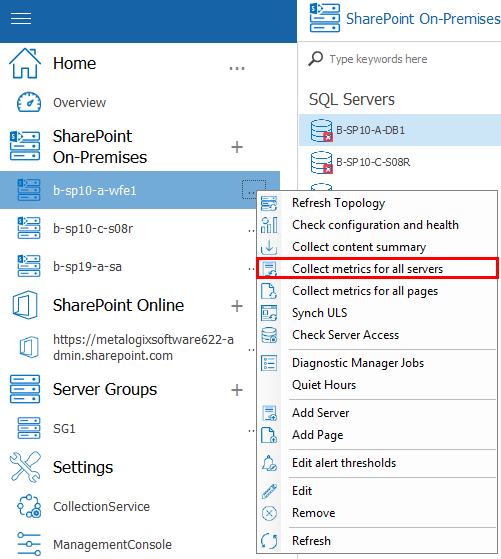Open Diagnostic Manager Jobs
Viewport: 501px width, 559px height.
pos(377,363)
